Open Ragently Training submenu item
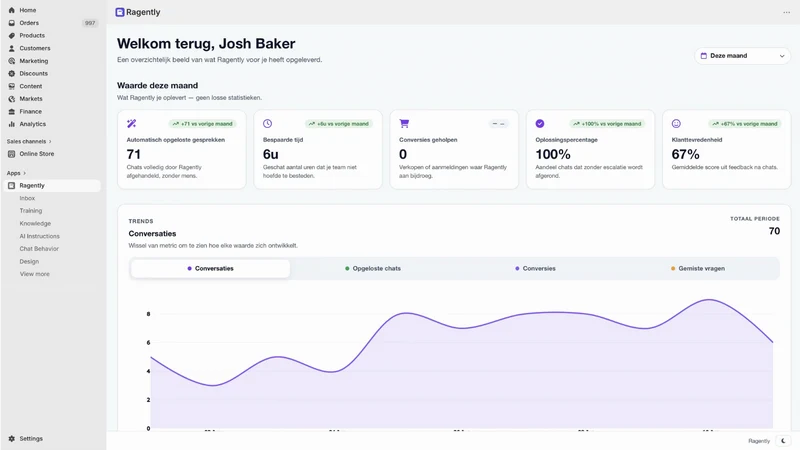The image size is (800, 450). 31,211
